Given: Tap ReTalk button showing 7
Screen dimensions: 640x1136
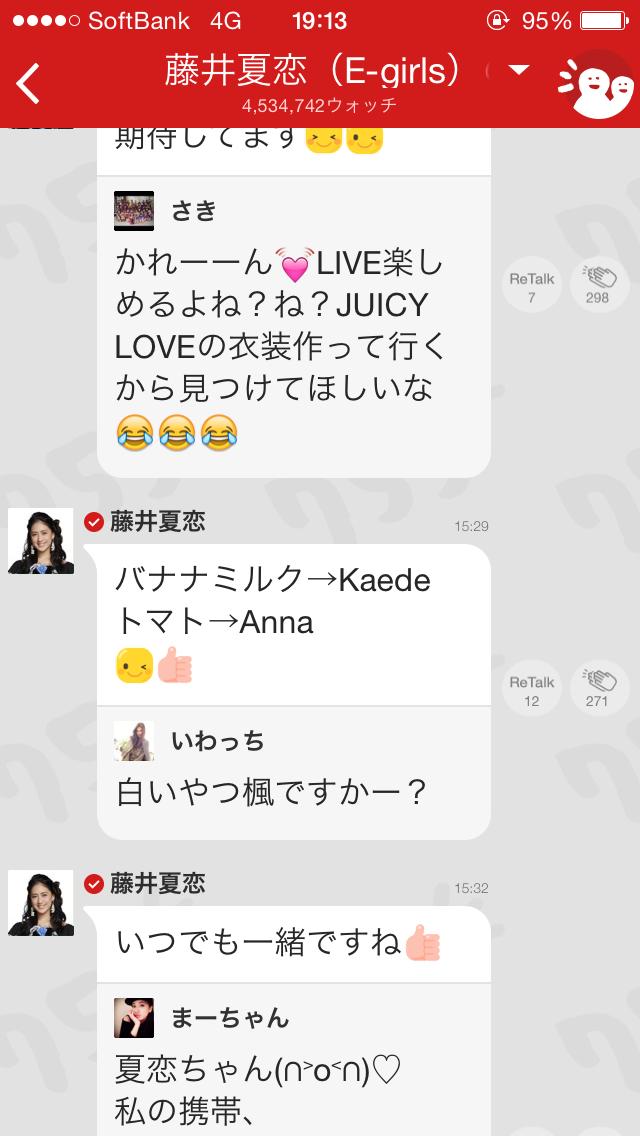Looking at the screenshot, I should coord(531,286).
